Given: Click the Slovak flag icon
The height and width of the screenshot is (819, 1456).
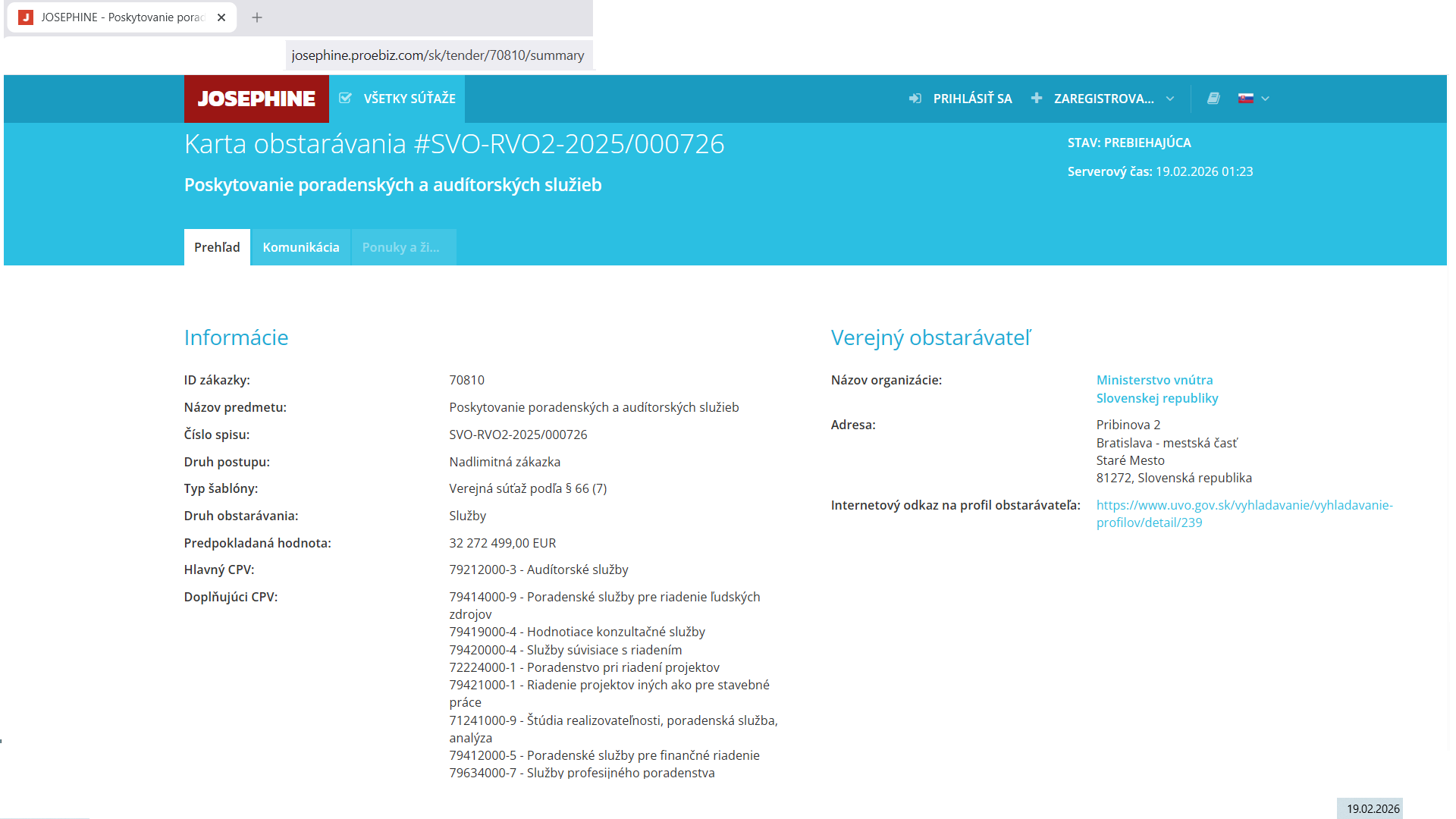Looking at the screenshot, I should [1245, 99].
